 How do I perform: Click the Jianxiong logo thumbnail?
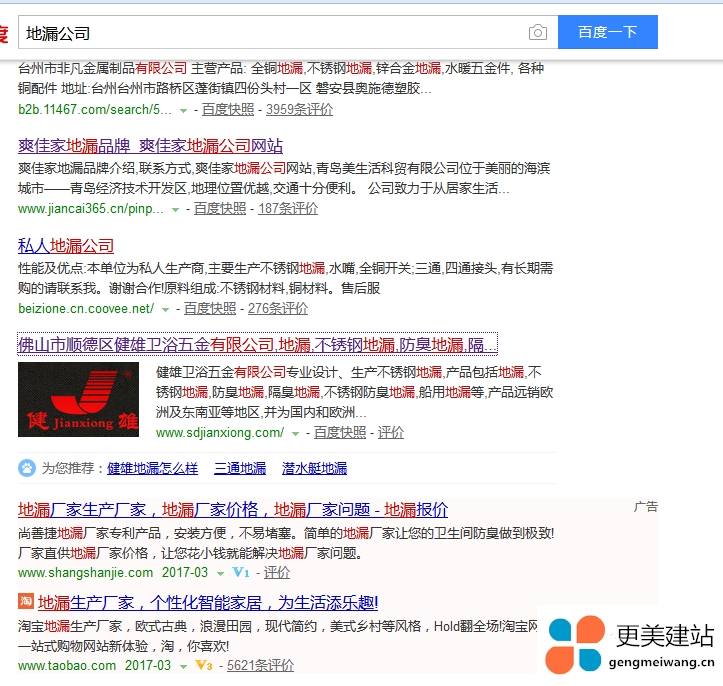click(x=78, y=399)
